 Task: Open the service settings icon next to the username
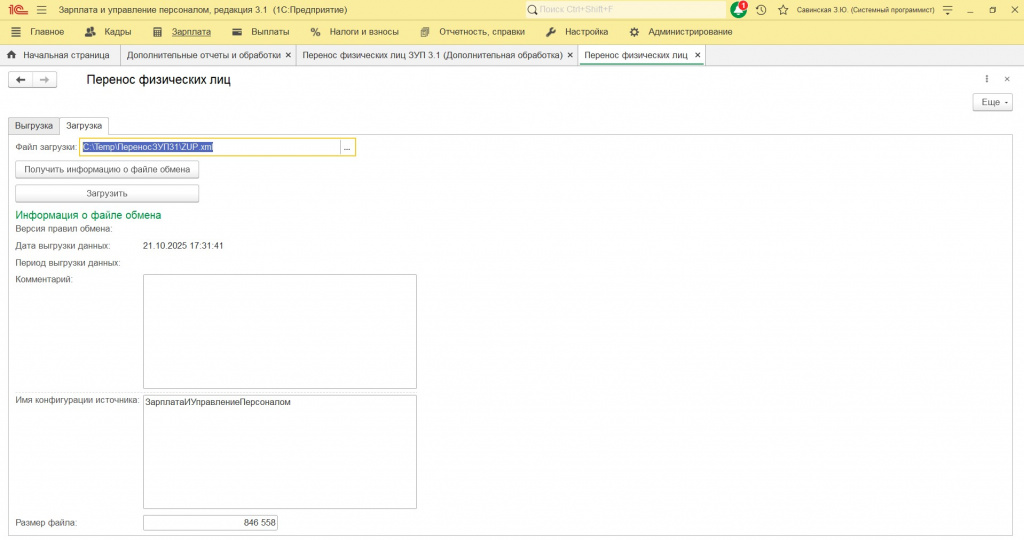click(948, 10)
